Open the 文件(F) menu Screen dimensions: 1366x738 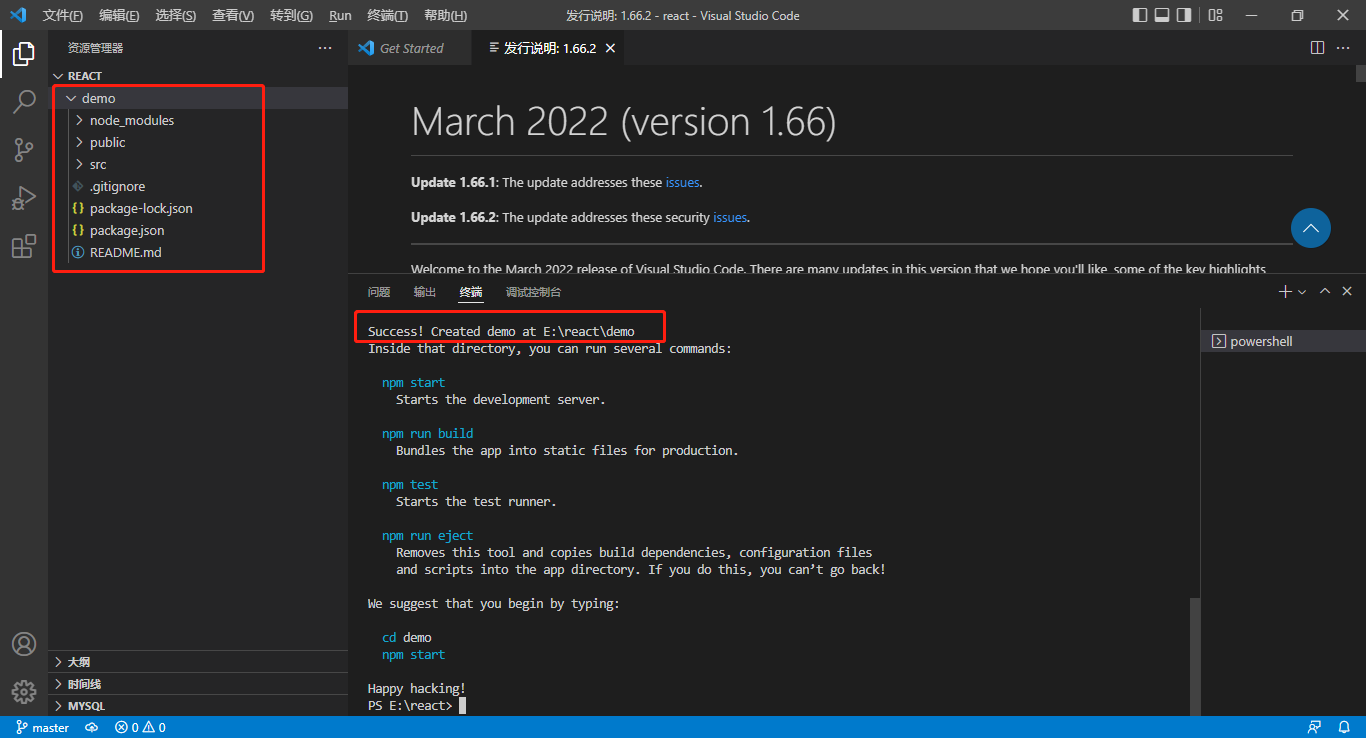(x=62, y=15)
